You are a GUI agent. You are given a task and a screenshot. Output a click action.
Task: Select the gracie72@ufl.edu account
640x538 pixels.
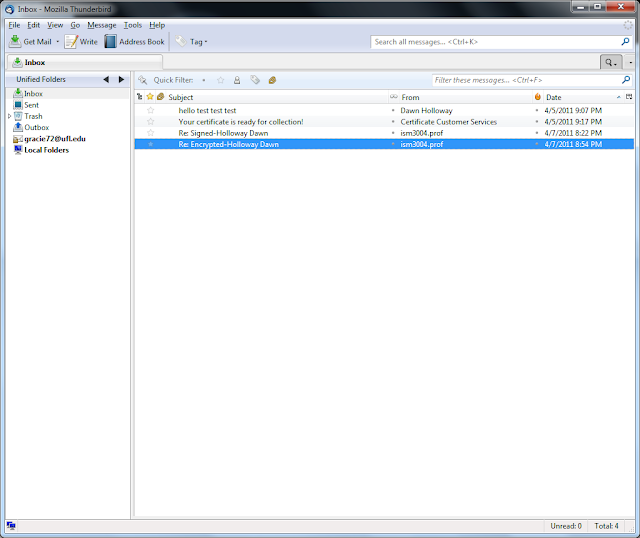(x=55, y=139)
